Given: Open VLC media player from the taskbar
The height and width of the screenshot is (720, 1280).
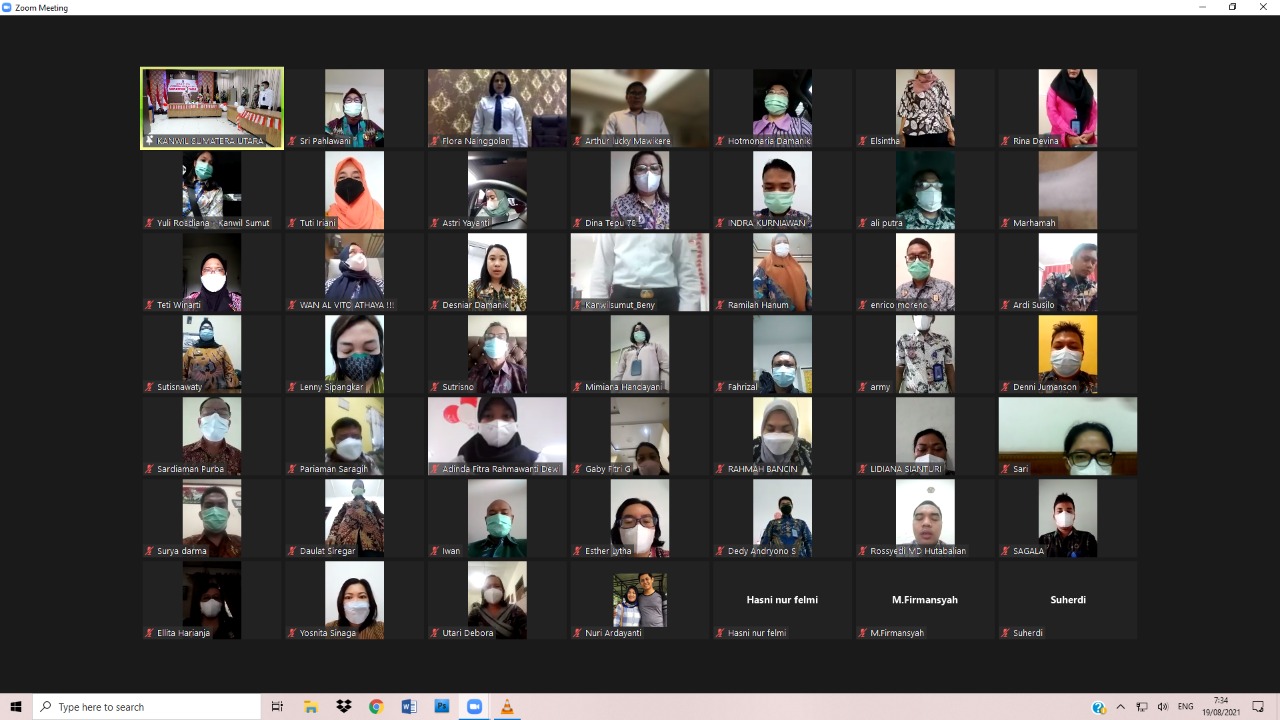Looking at the screenshot, I should click(x=506, y=707).
